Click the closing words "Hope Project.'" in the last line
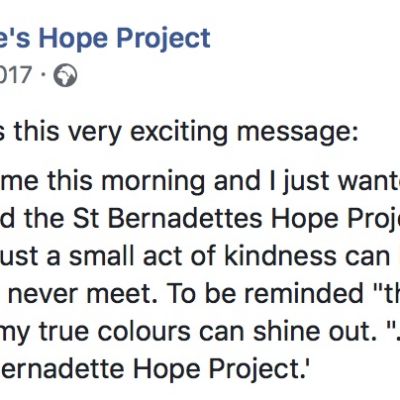This screenshot has width=400, height=400. point(218,371)
